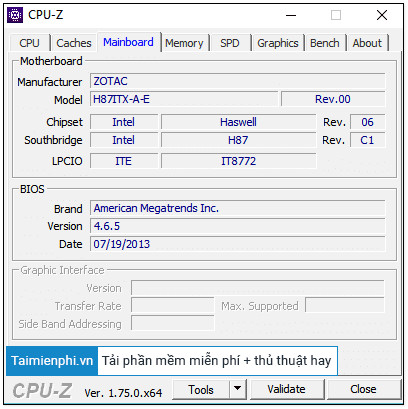Expand the Tools dropdown arrow
408x409 pixels.
(238, 389)
